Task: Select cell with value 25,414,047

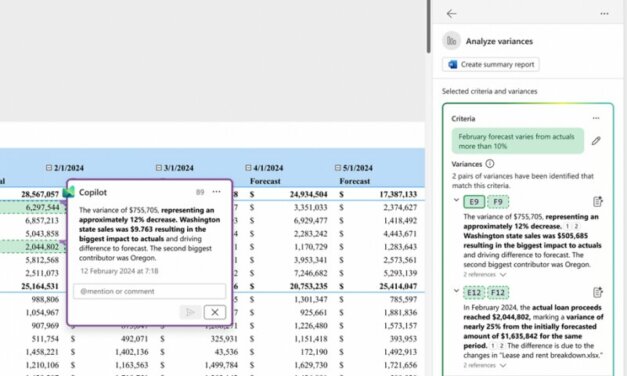Action: (x=398, y=286)
